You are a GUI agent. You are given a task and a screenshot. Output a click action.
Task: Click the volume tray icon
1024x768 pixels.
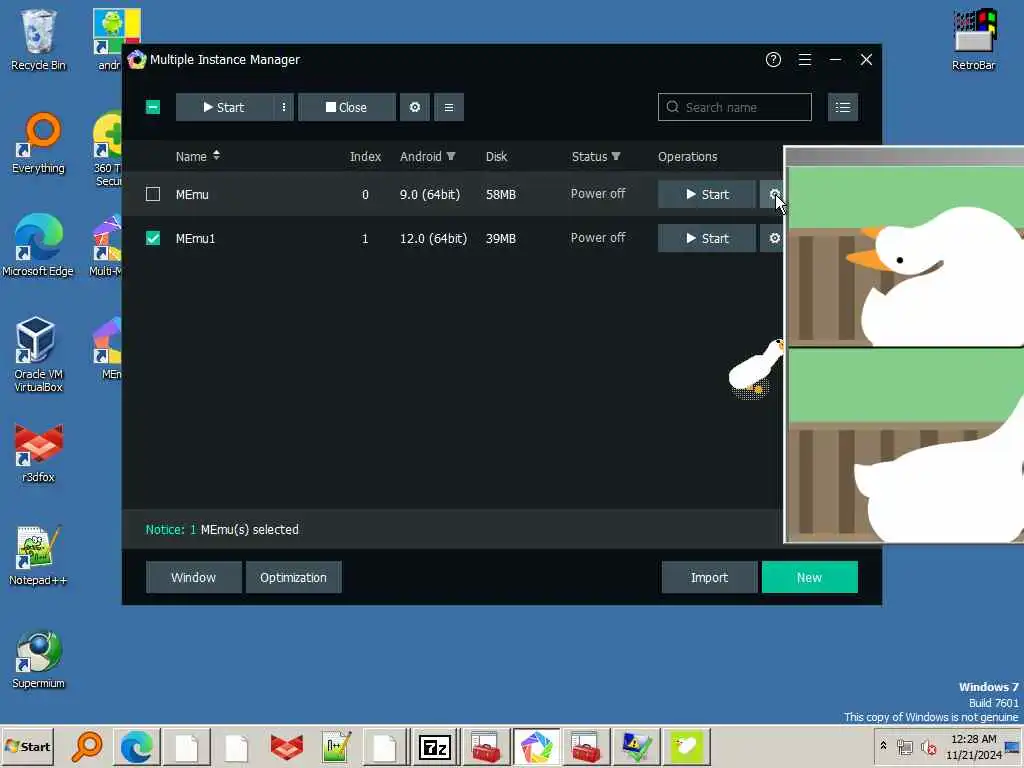point(927,746)
